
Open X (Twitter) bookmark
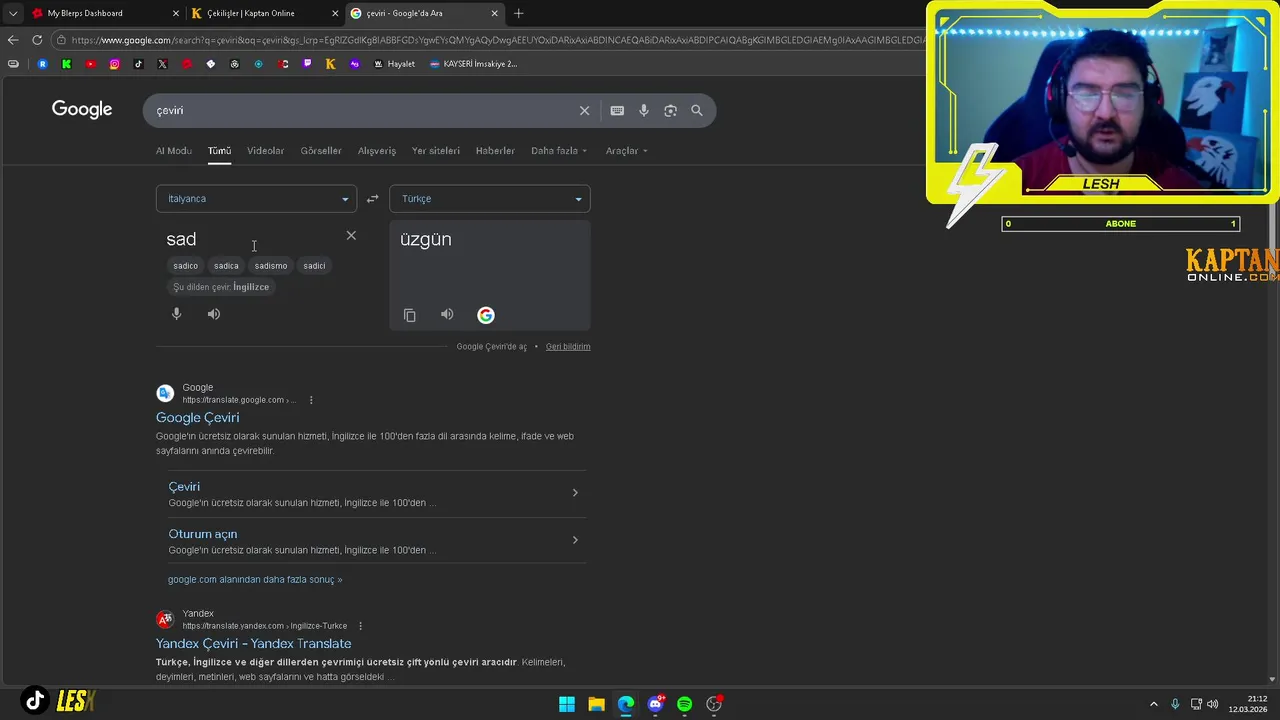162,64
